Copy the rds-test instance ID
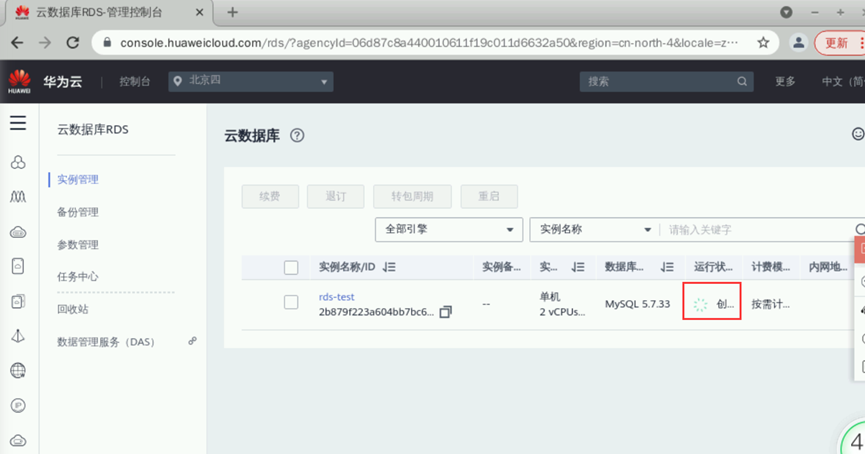The image size is (865, 454). (x=446, y=312)
